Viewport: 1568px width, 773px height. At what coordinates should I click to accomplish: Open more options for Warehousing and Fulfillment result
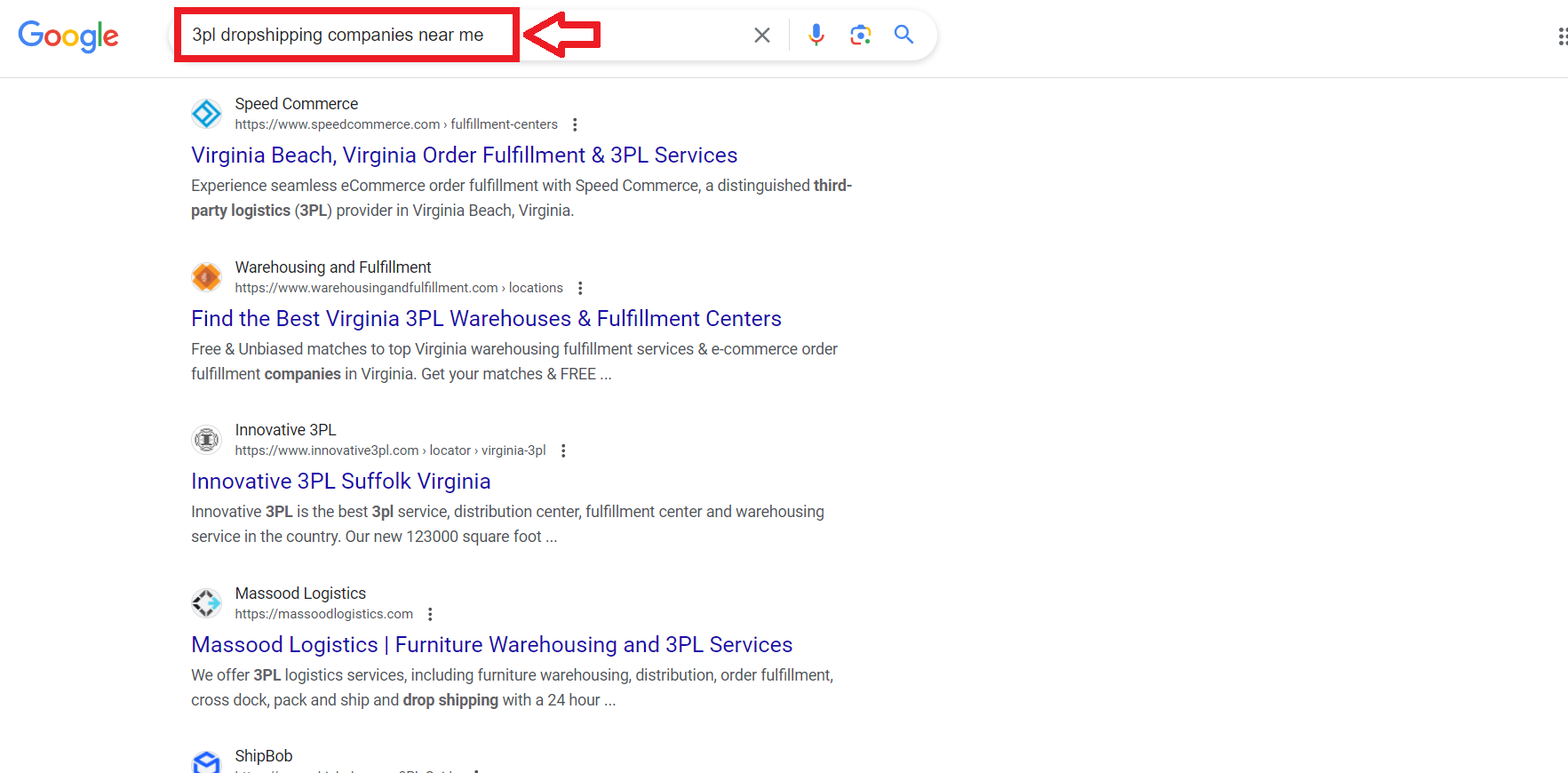click(580, 288)
